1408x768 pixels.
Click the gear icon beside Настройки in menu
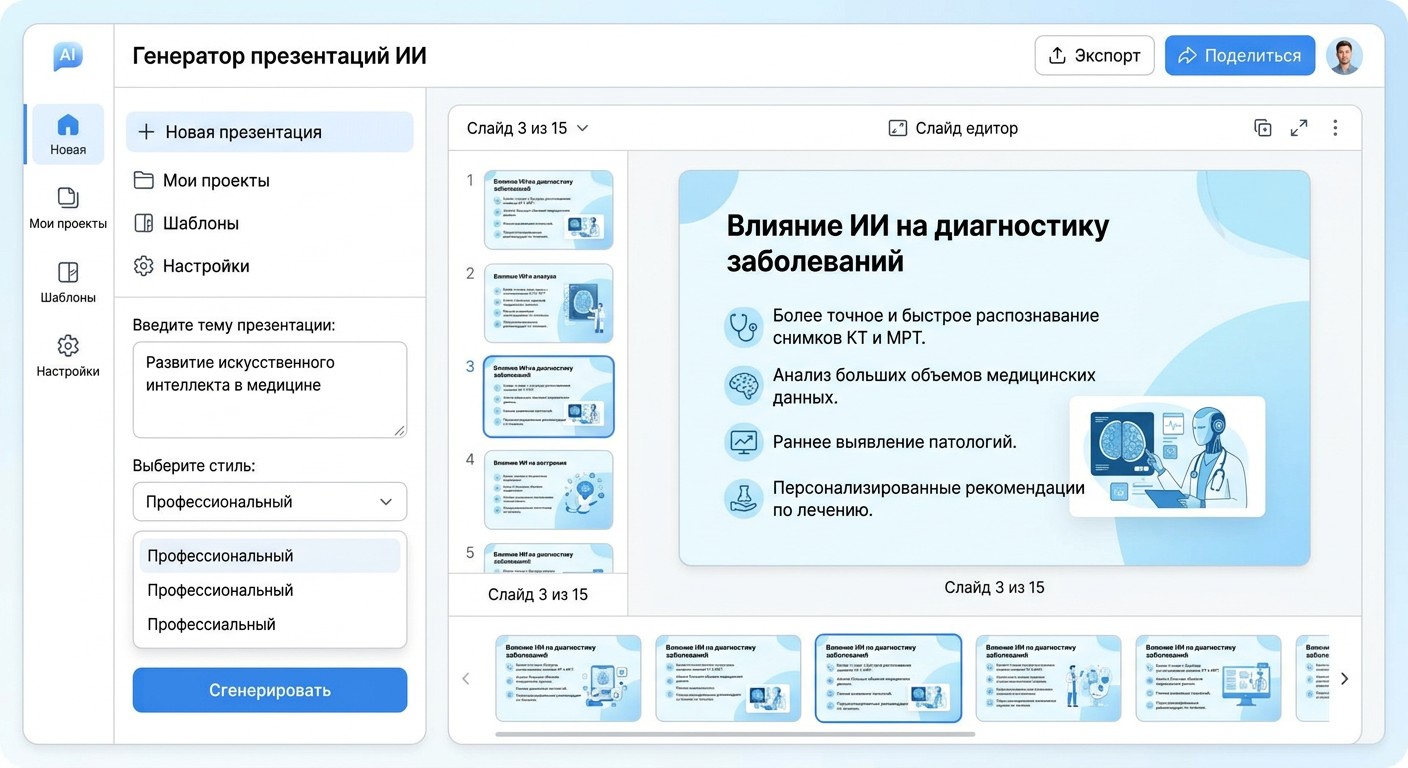[144, 266]
